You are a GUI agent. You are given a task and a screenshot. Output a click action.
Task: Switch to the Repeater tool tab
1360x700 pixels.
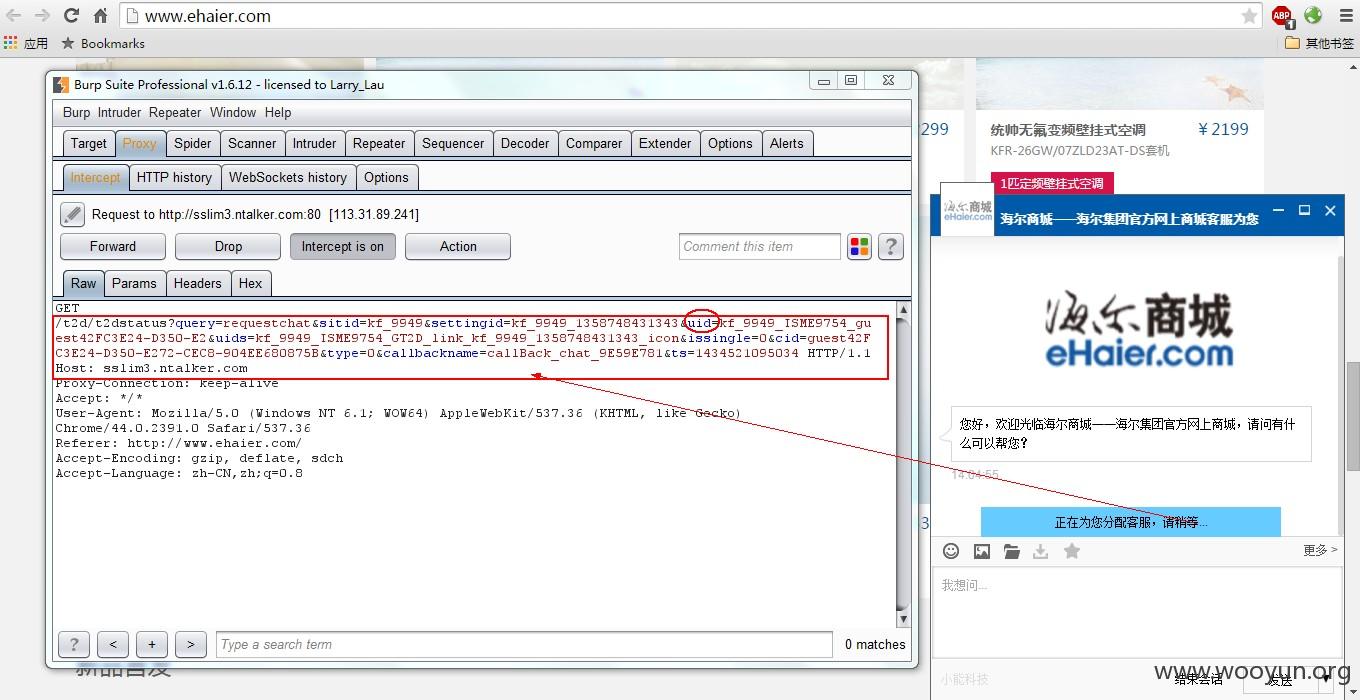(379, 144)
